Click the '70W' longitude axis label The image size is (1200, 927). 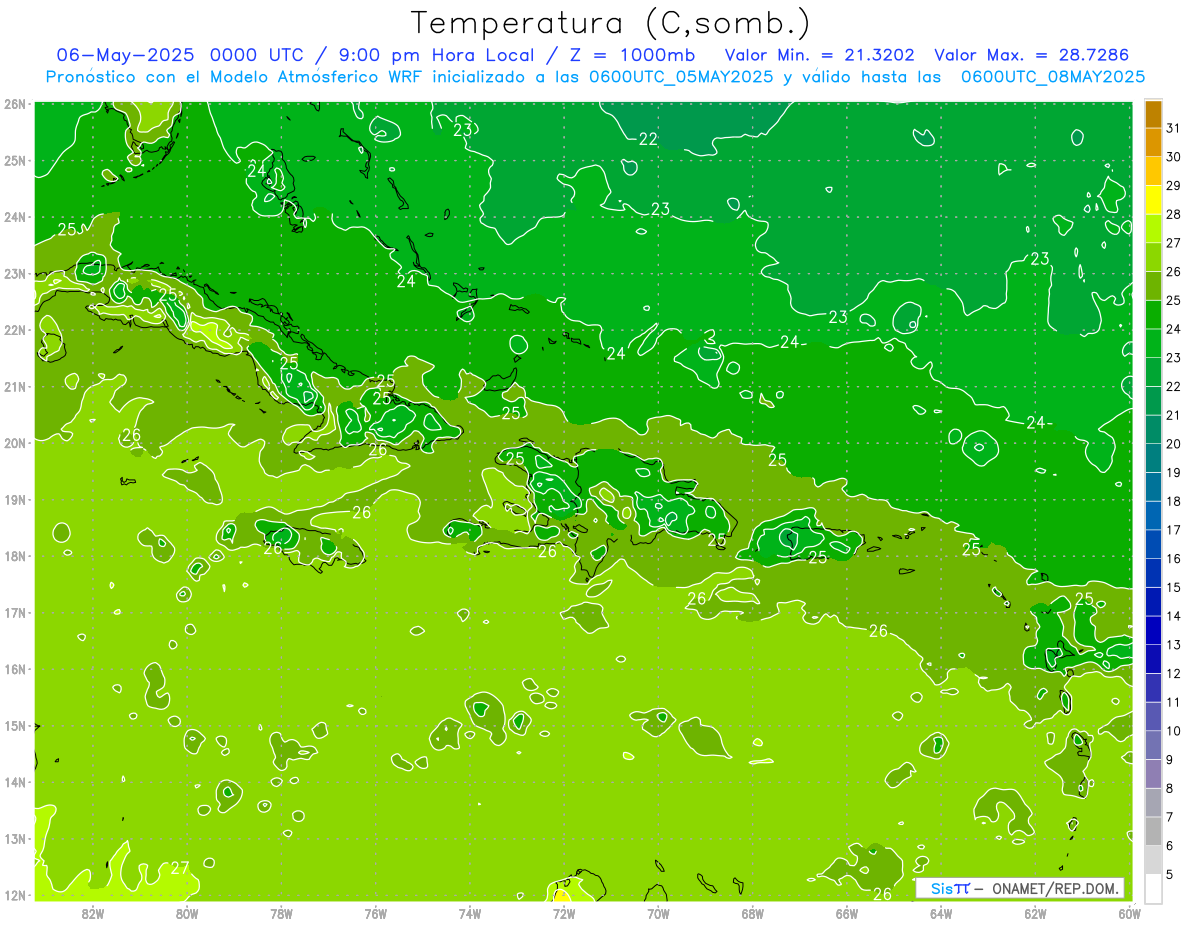click(x=658, y=913)
